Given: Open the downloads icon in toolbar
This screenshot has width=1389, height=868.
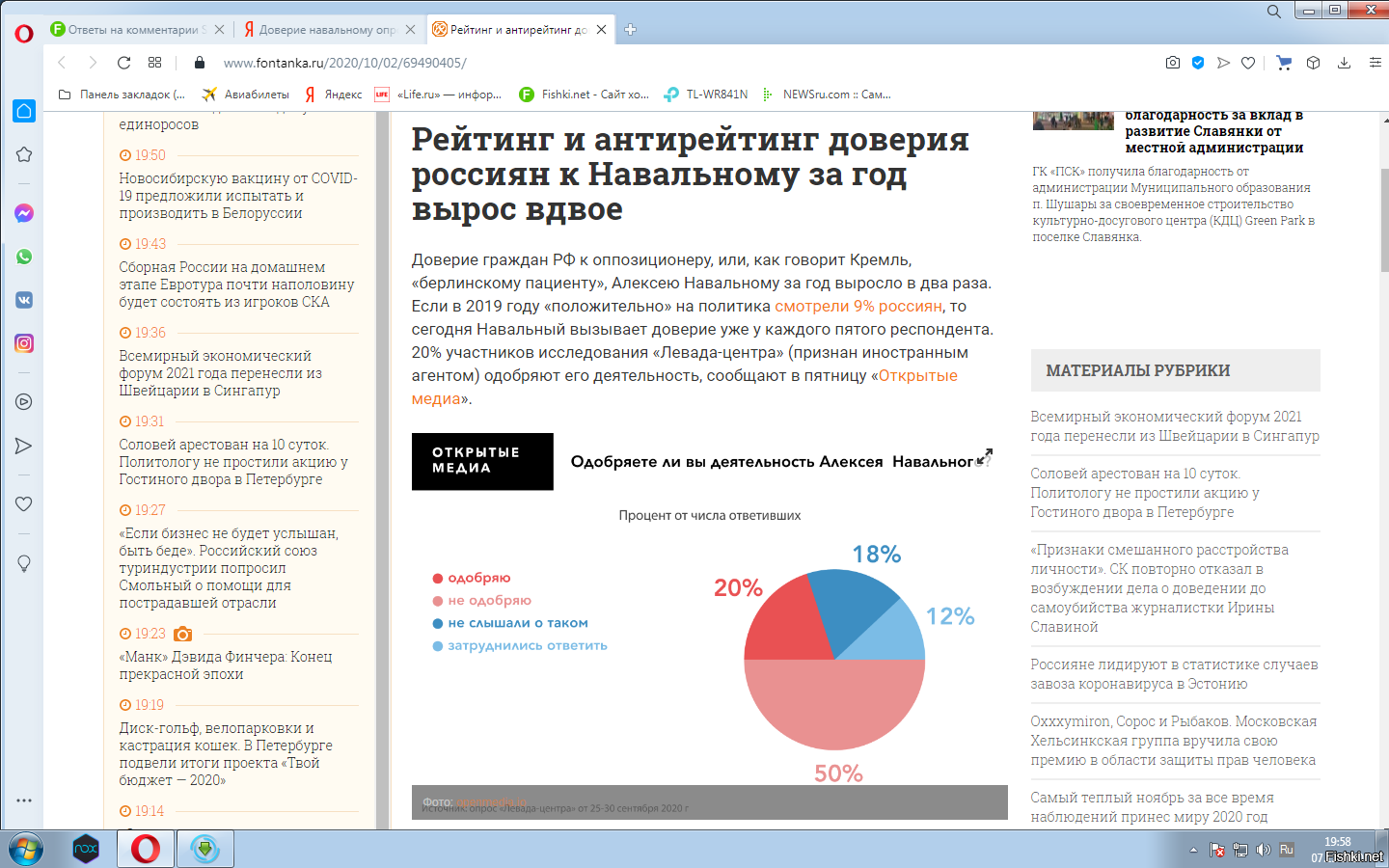Looking at the screenshot, I should 1344,63.
